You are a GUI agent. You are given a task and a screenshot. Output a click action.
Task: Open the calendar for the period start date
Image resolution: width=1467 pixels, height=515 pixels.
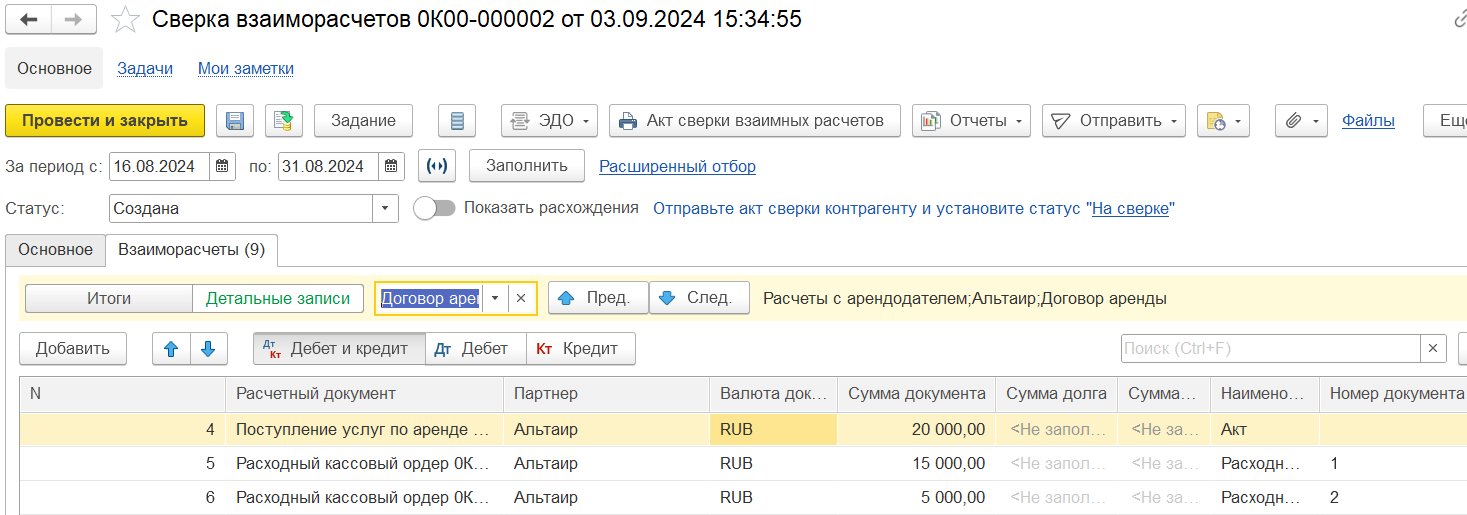click(x=223, y=166)
